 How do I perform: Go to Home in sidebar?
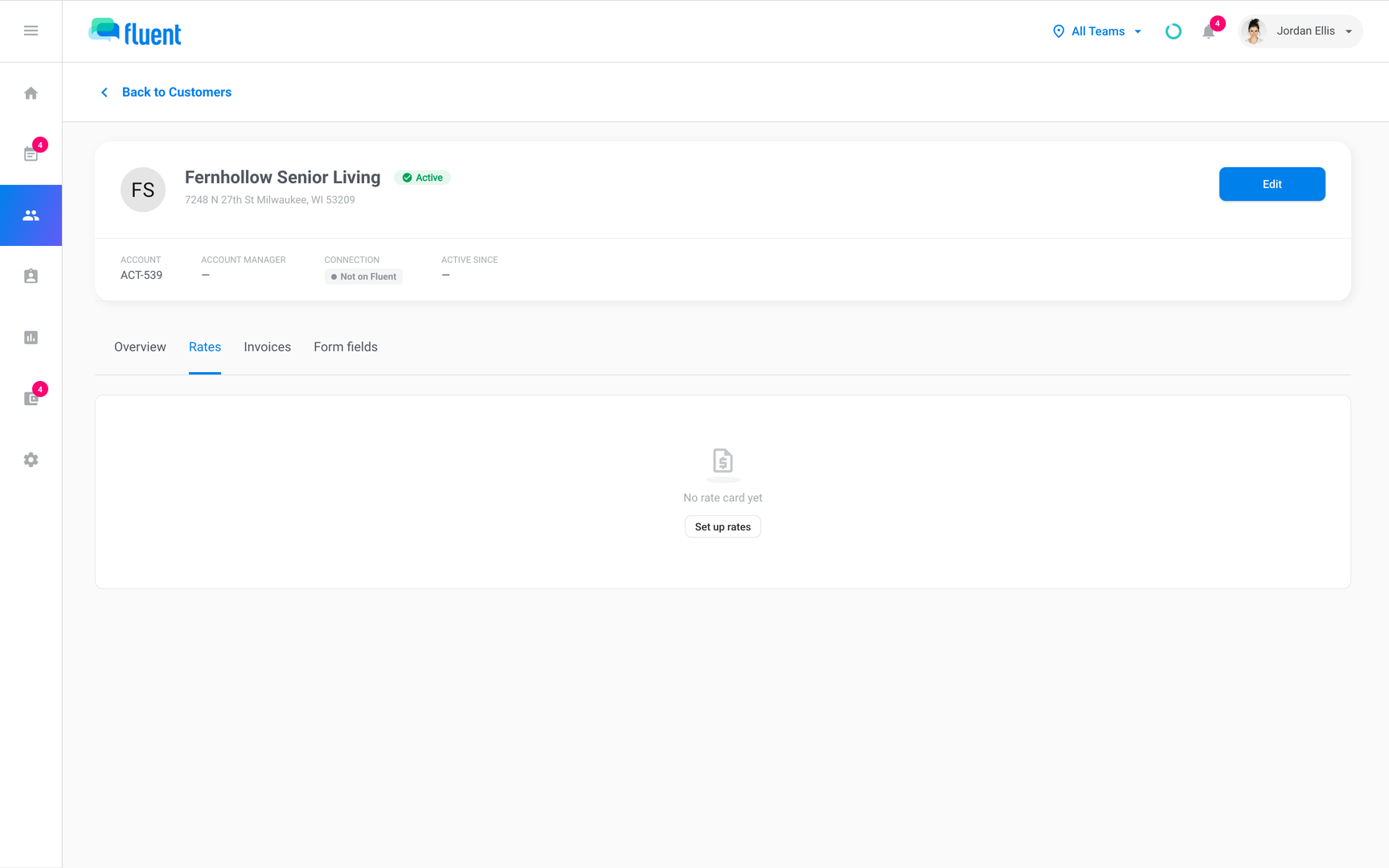(x=31, y=93)
